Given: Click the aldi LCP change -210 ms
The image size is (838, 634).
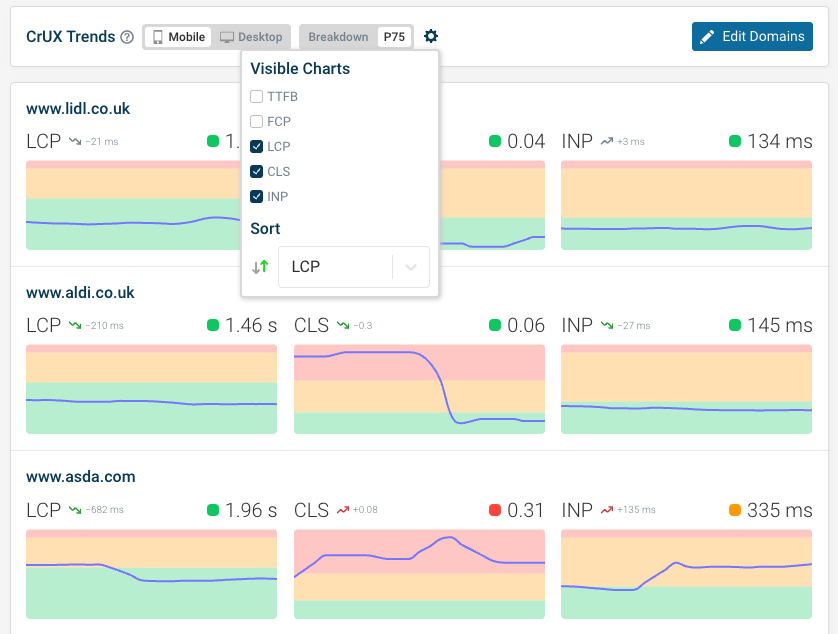Looking at the screenshot, I should pos(105,326).
